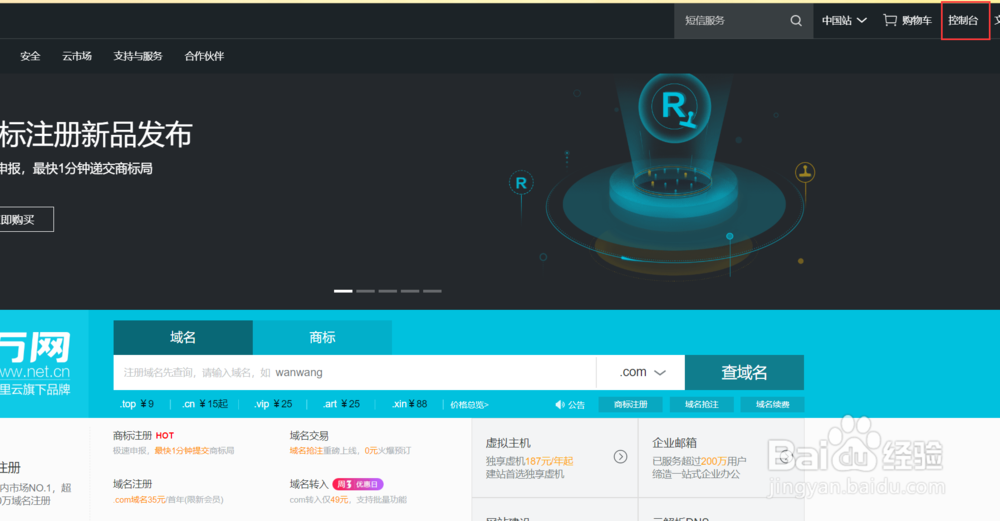Click the 查域名 search button
Screen dimensions: 1000x521
click(x=744, y=372)
